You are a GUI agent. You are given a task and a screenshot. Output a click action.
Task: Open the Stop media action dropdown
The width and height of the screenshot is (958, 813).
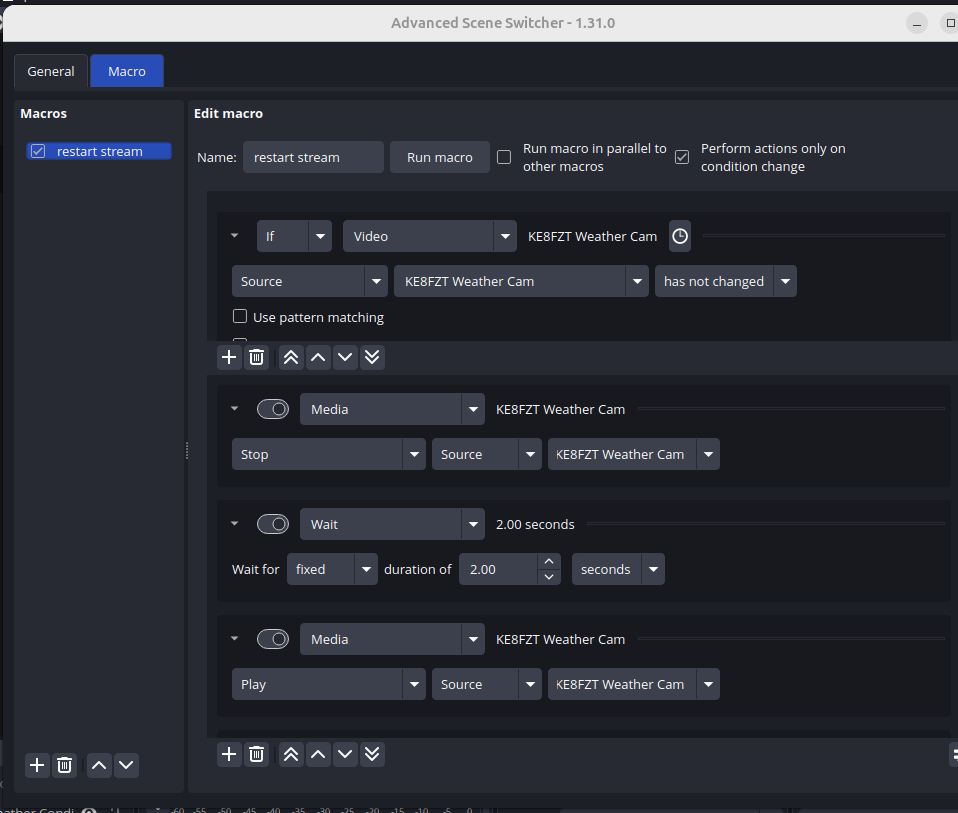point(328,454)
